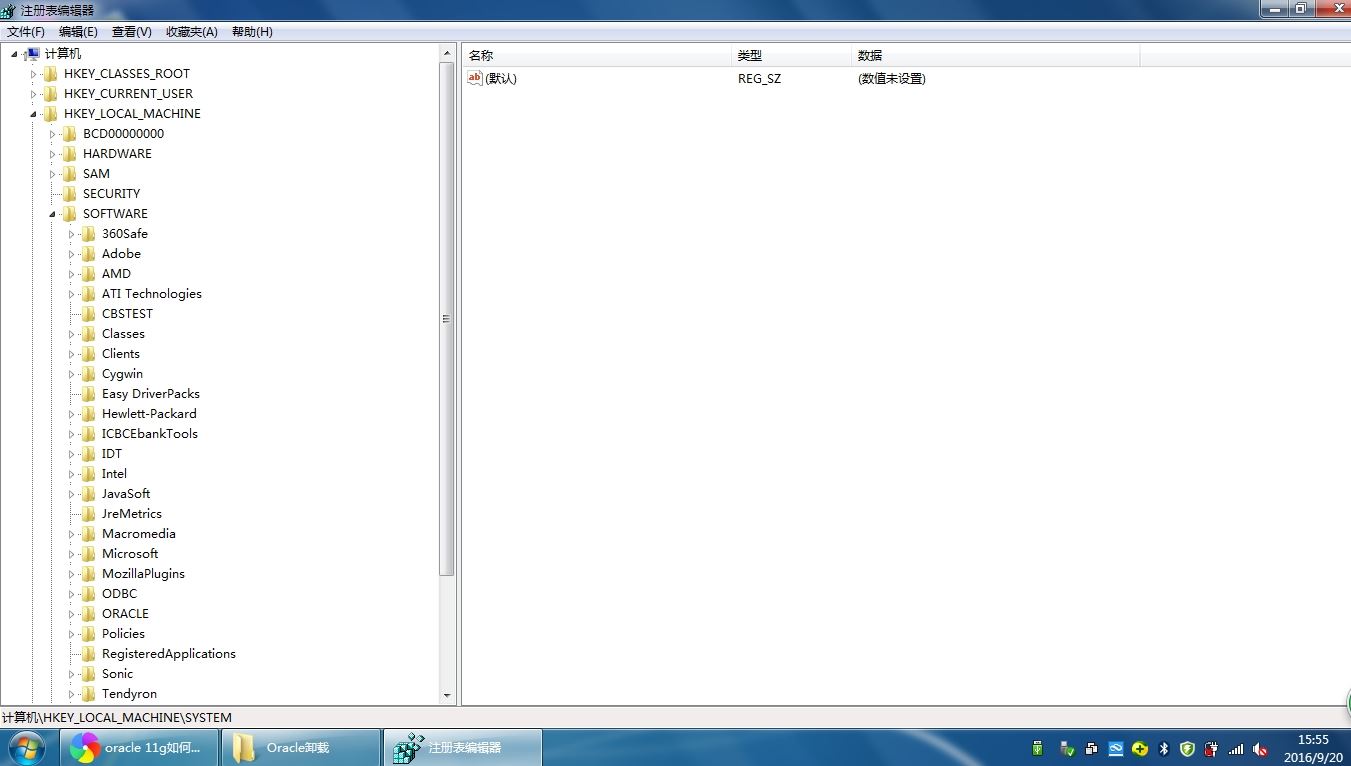Image resolution: width=1351 pixels, height=766 pixels.
Task: Expand the SAM key
Action: point(52,174)
